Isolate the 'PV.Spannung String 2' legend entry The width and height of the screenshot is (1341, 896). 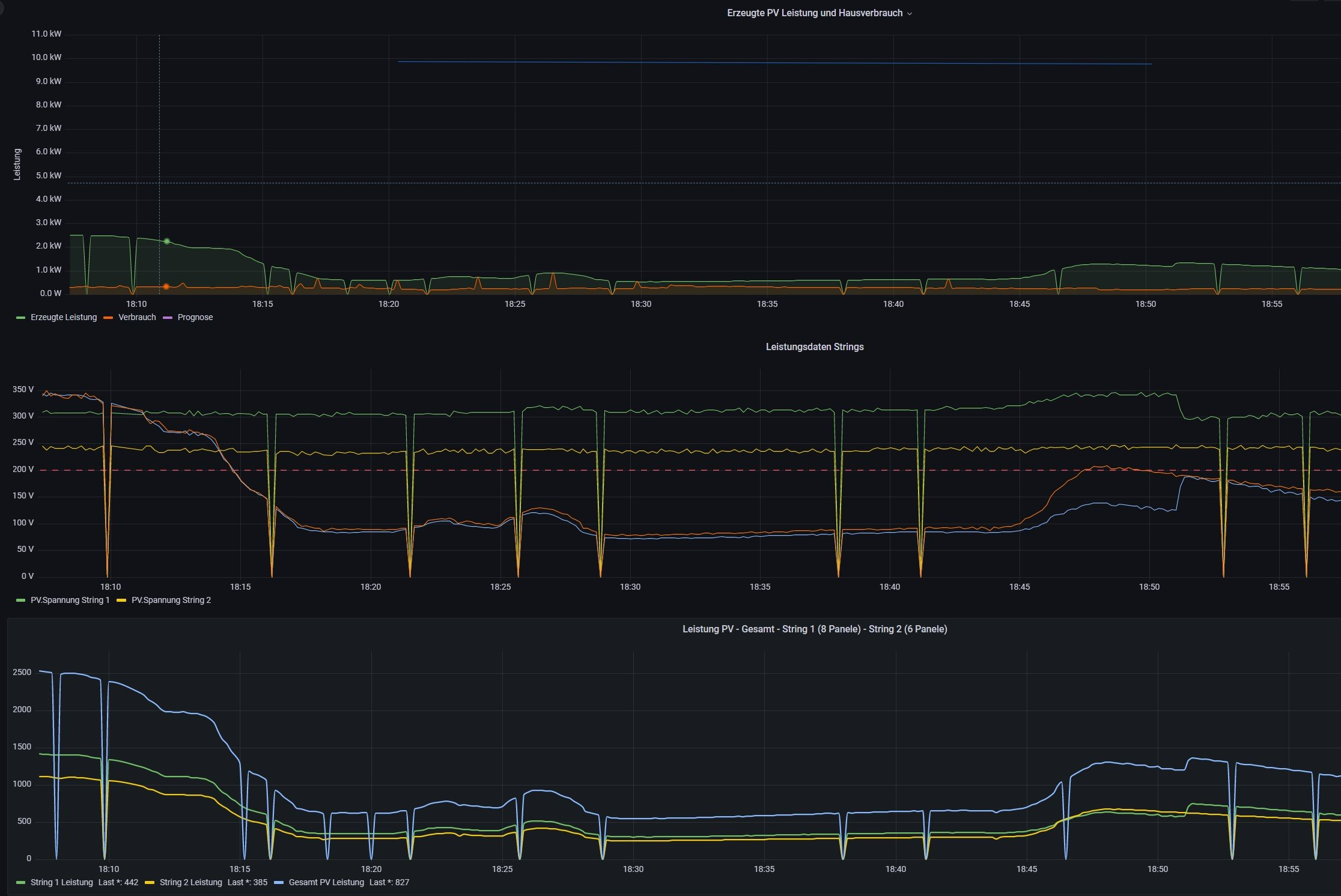click(171, 600)
